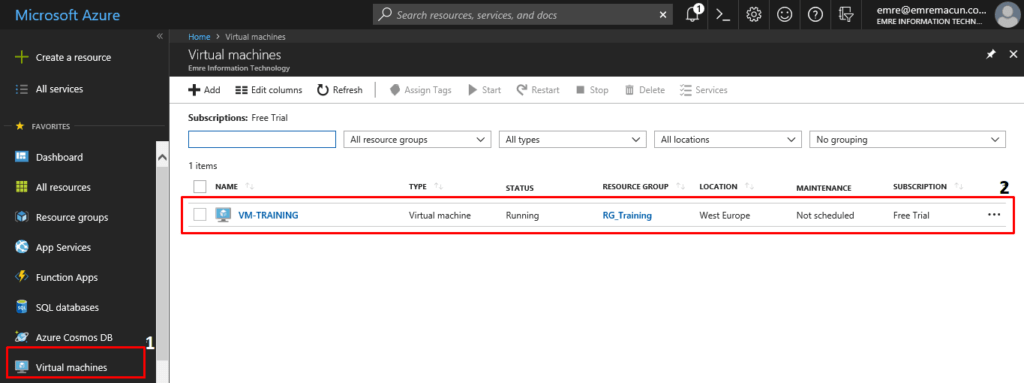
Task: Launch Cloud Shell from top bar
Action: [x=723, y=14]
